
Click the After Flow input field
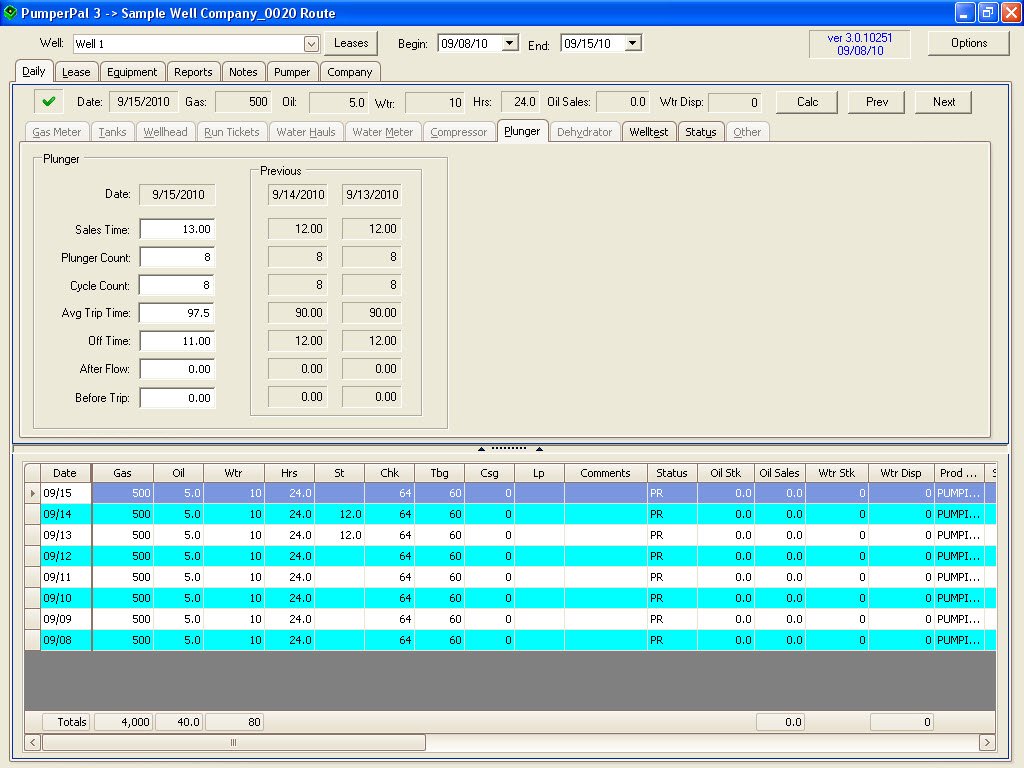[x=177, y=369]
